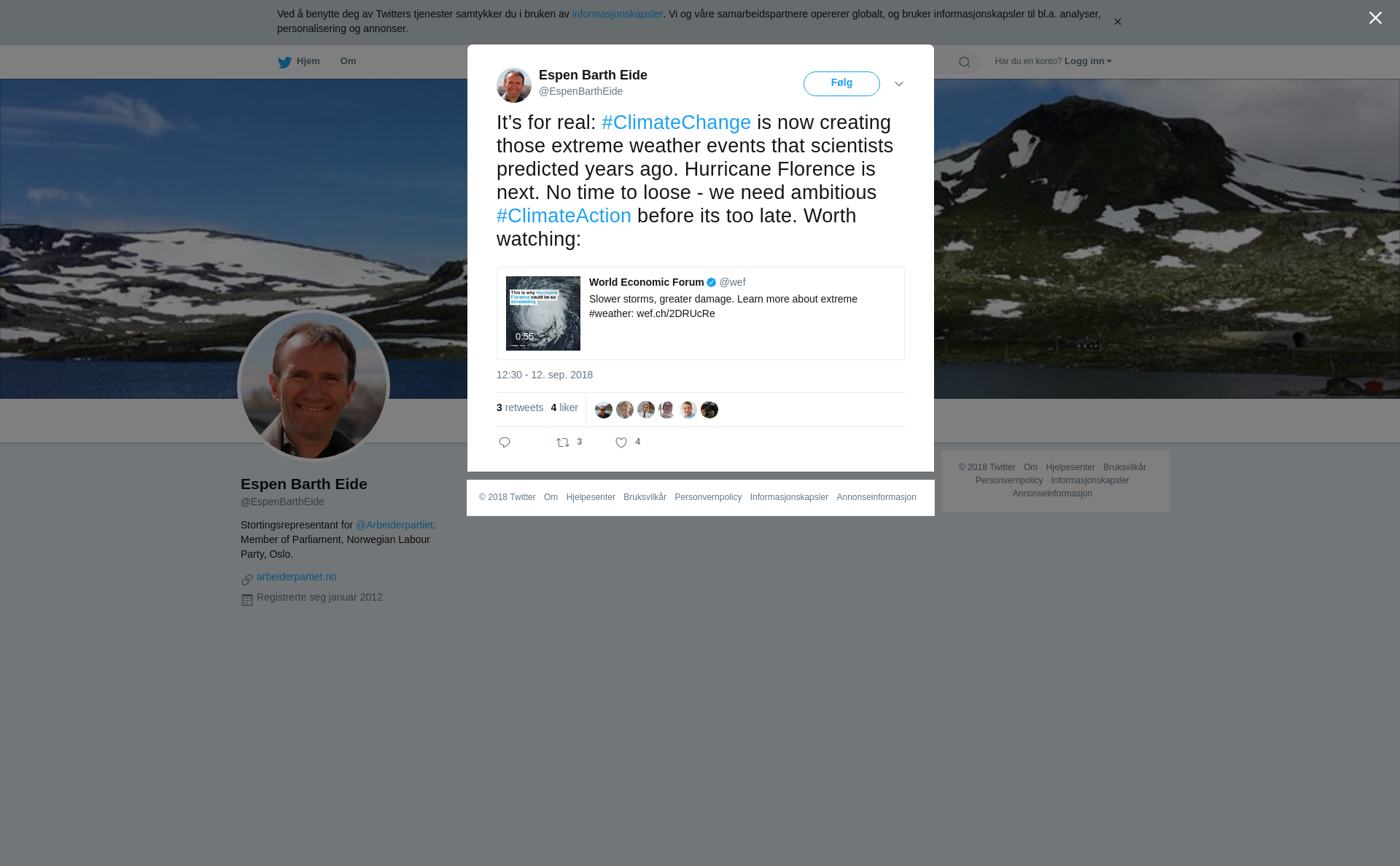
Task: Open the #ClimateChange hashtag link
Action: 676,122
